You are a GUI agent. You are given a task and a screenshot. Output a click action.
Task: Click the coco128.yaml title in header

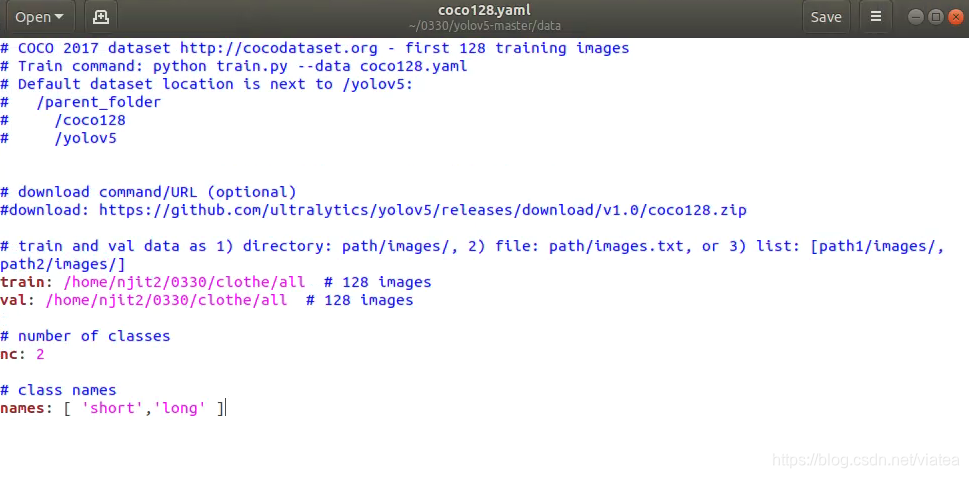484,10
